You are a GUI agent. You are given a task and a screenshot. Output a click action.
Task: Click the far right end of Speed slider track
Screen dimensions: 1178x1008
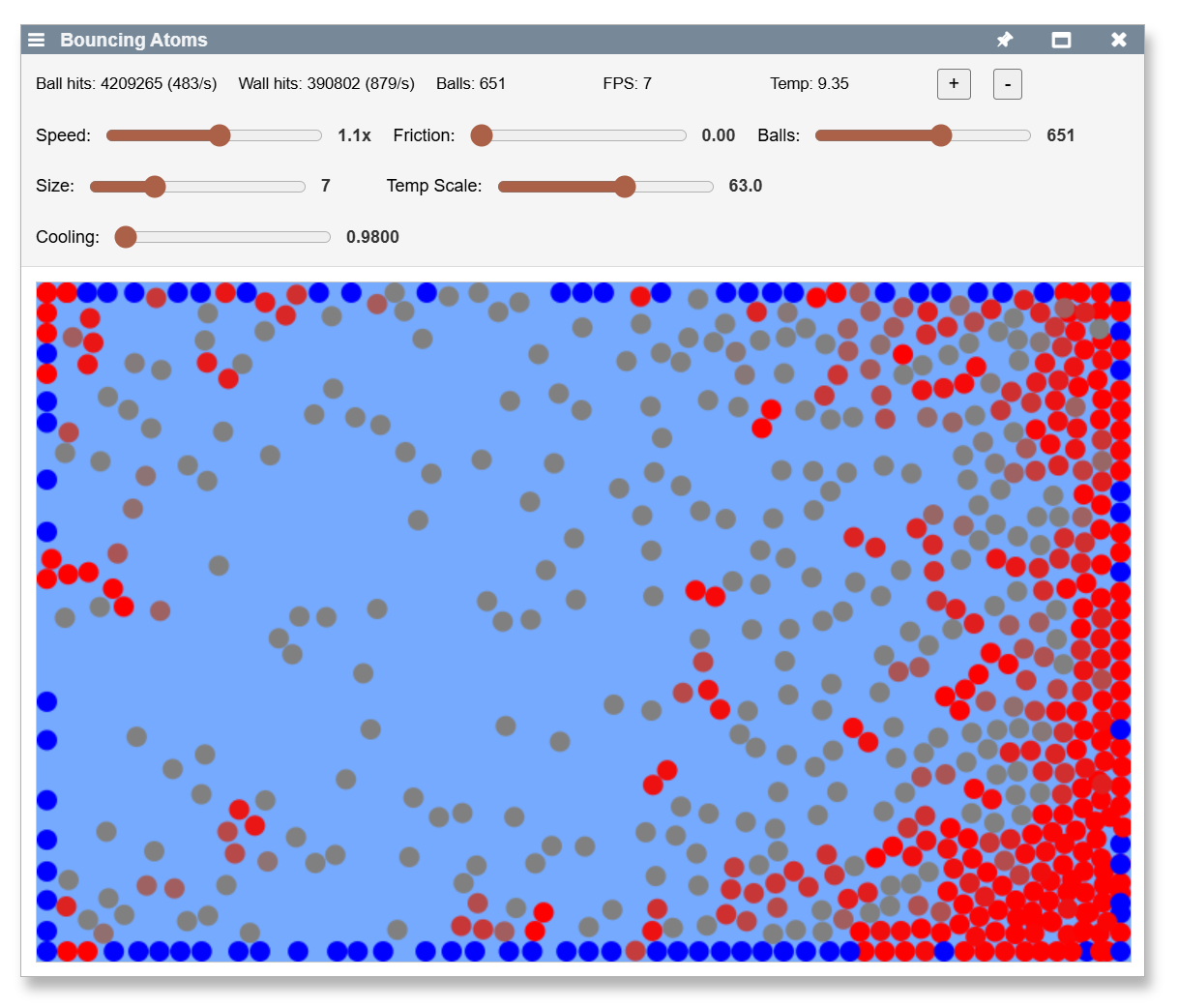(317, 135)
